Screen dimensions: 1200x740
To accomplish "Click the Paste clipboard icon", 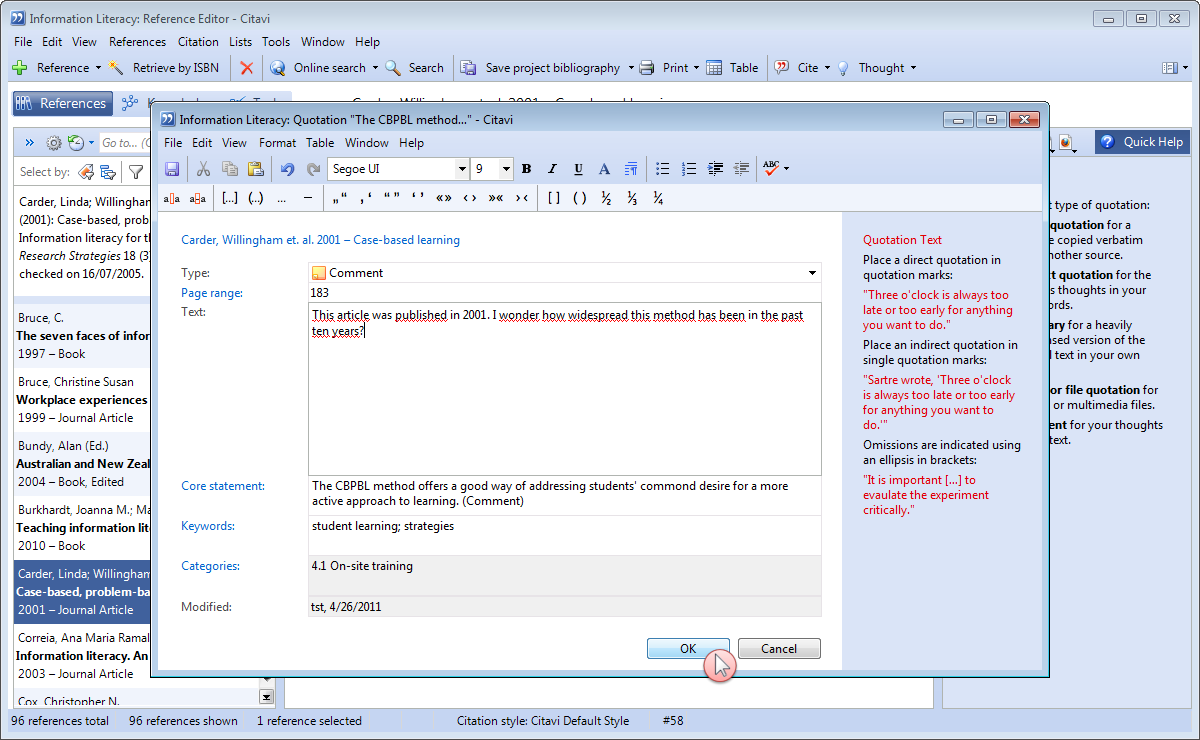I will [255, 169].
